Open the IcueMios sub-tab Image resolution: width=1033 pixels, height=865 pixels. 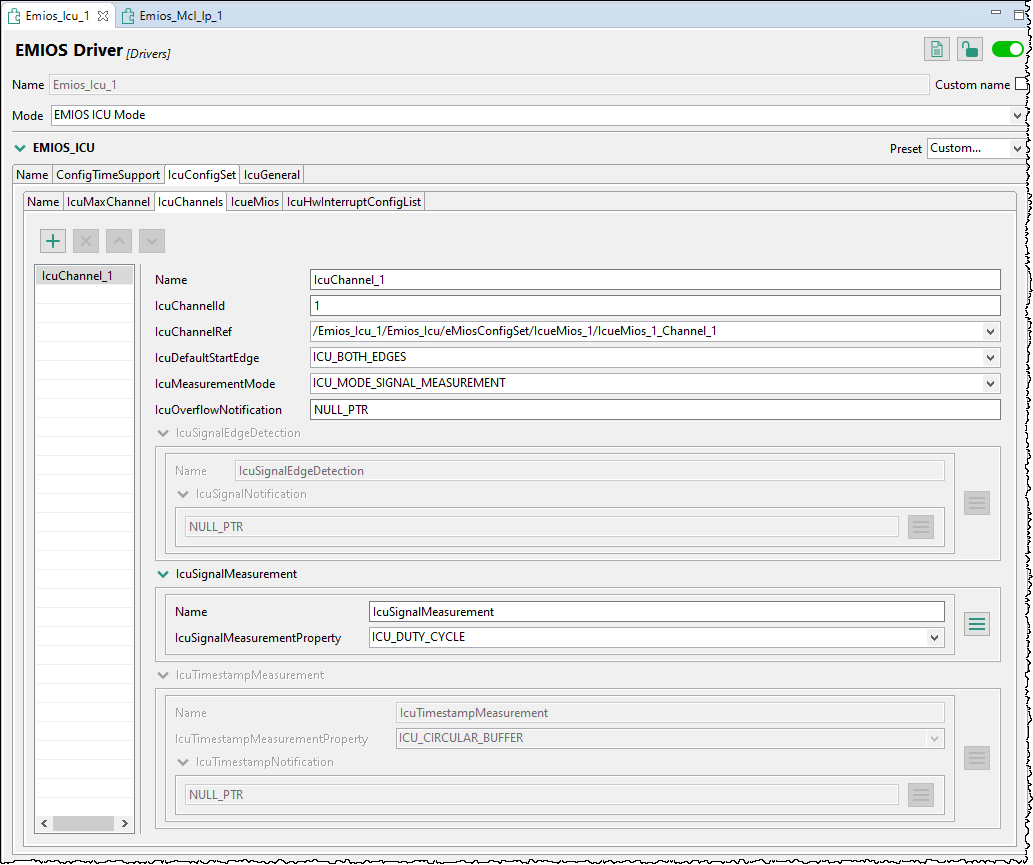(255, 202)
